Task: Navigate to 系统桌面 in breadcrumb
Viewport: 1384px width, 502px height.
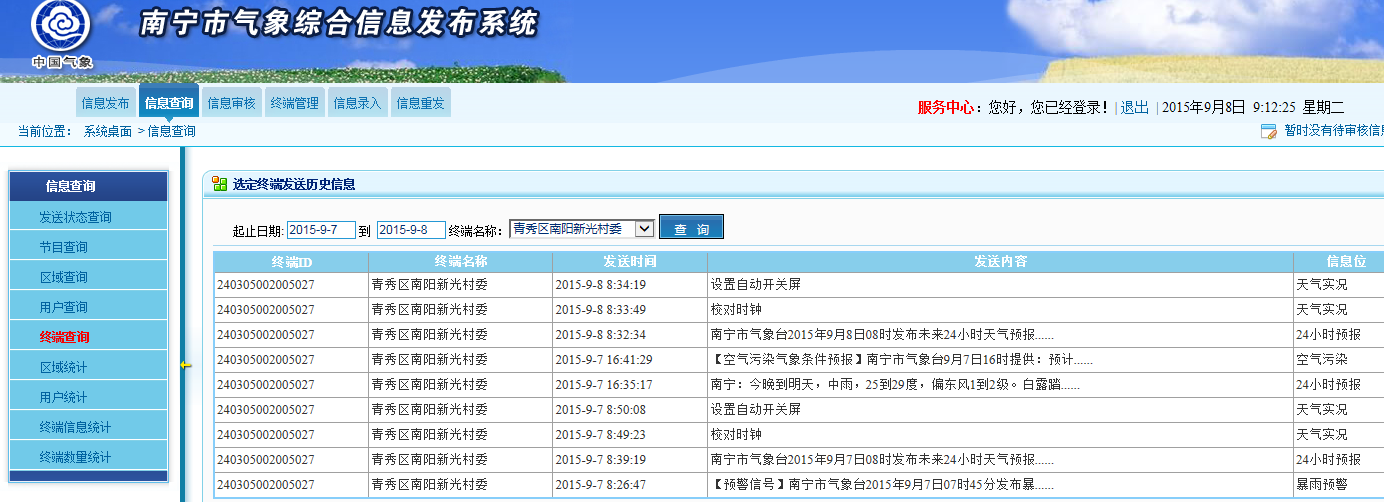Action: 107,131
